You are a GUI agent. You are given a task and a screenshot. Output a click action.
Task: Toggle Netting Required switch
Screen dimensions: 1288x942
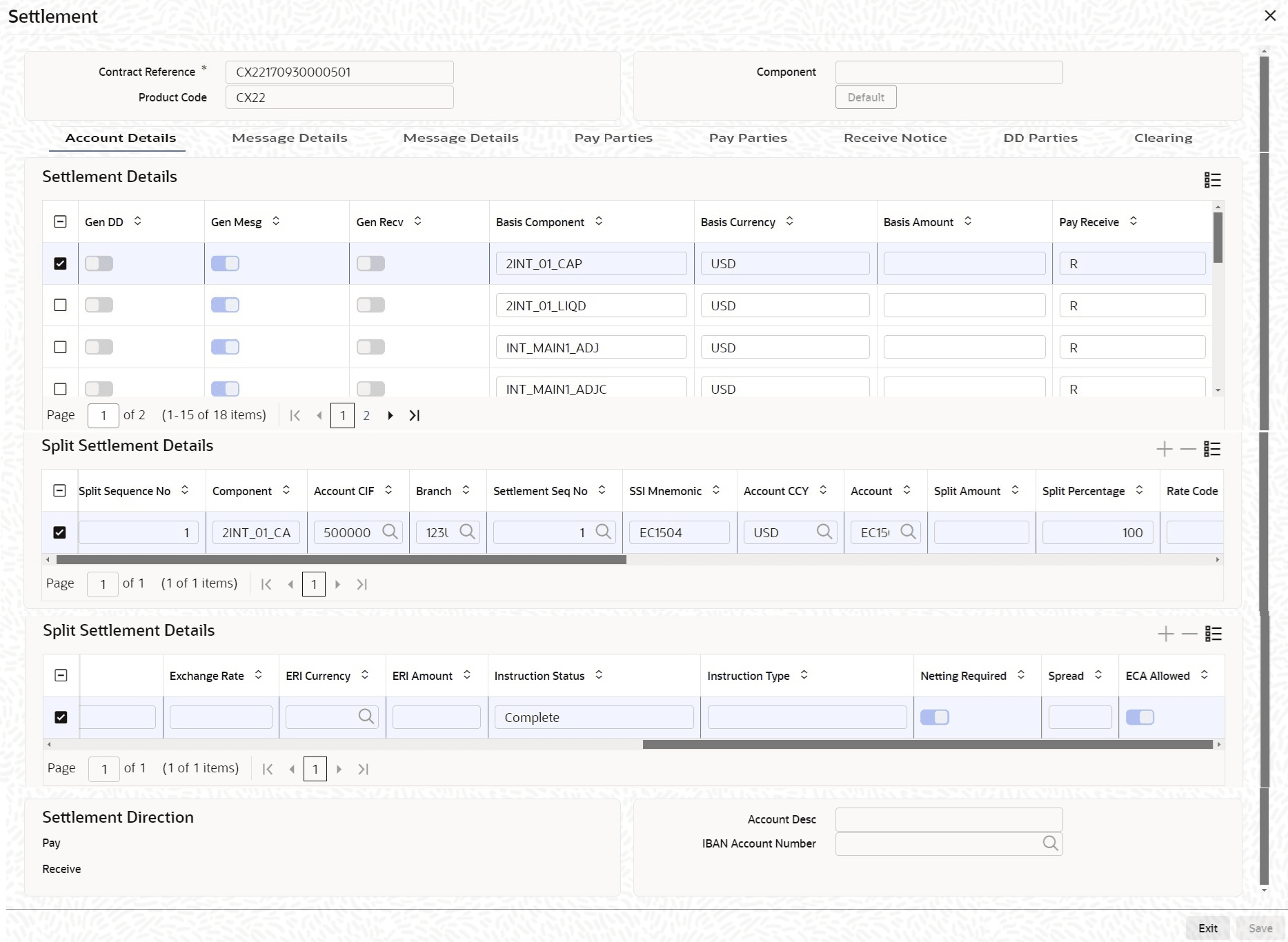935,717
